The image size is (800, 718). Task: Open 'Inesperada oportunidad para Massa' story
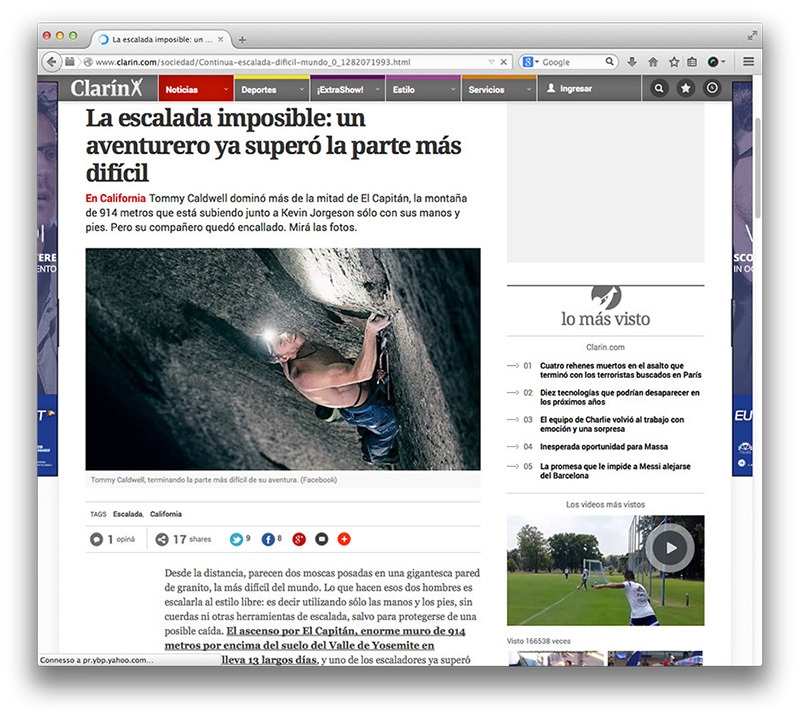(x=604, y=447)
